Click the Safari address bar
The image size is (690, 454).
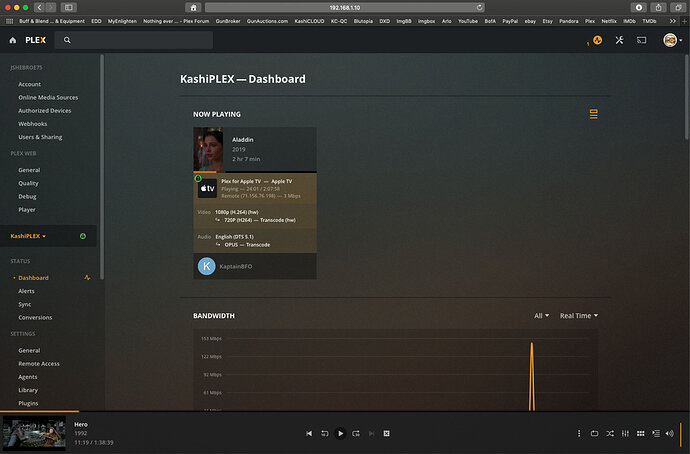click(345, 7)
